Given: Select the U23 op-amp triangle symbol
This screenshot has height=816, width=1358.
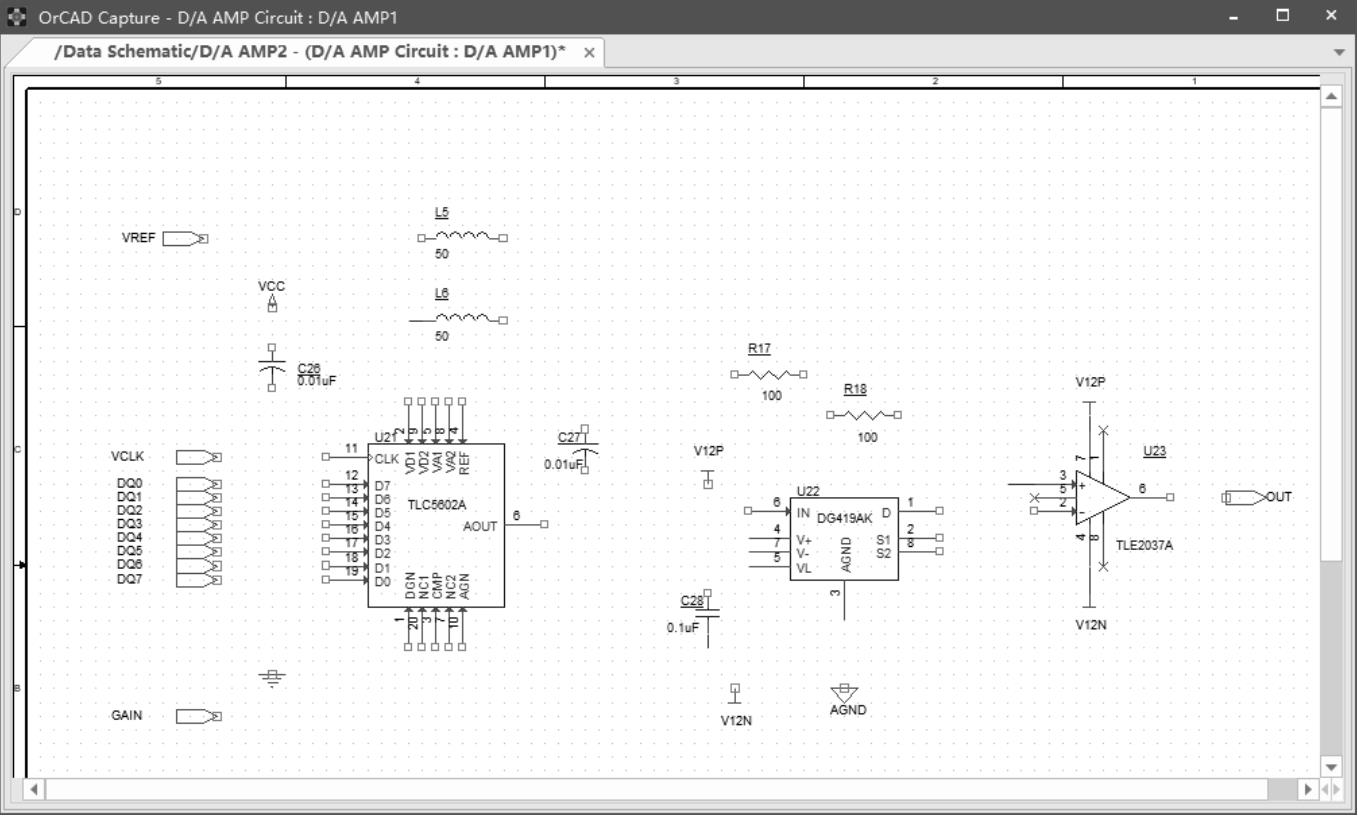Looking at the screenshot, I should click(x=1102, y=497).
